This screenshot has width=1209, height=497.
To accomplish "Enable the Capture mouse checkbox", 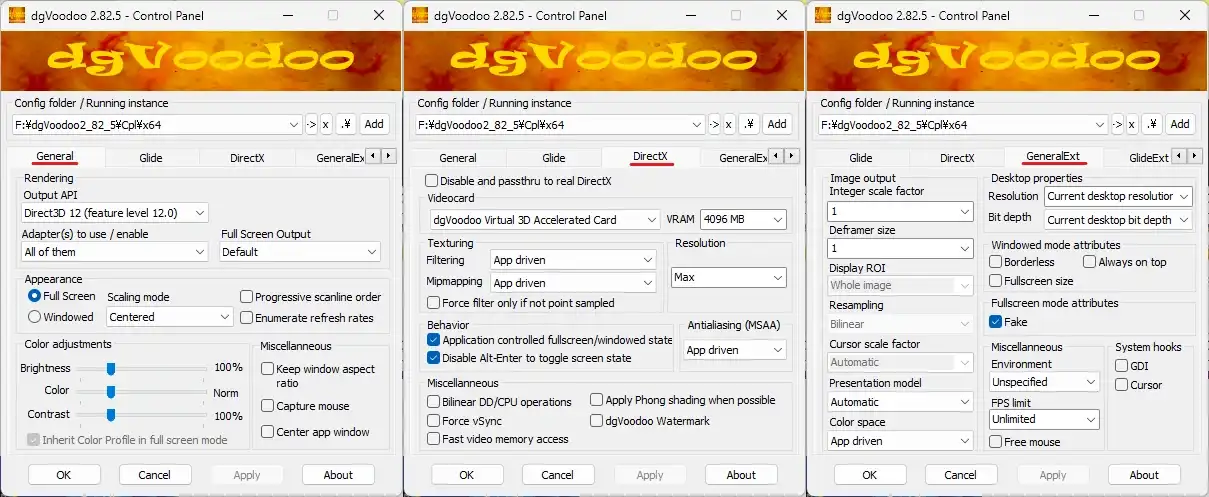I will click(x=268, y=406).
